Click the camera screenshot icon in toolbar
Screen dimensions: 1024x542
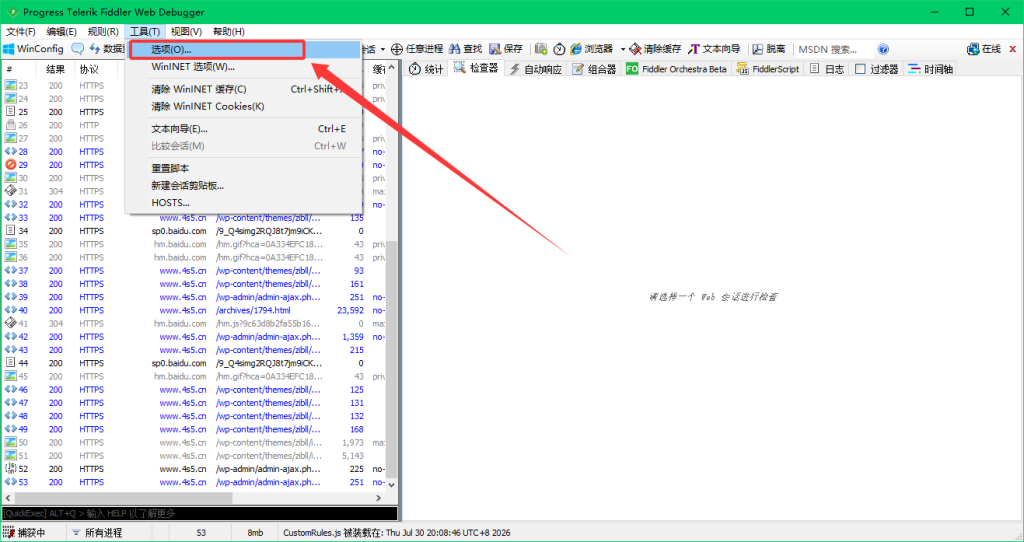pyautogui.click(x=541, y=49)
